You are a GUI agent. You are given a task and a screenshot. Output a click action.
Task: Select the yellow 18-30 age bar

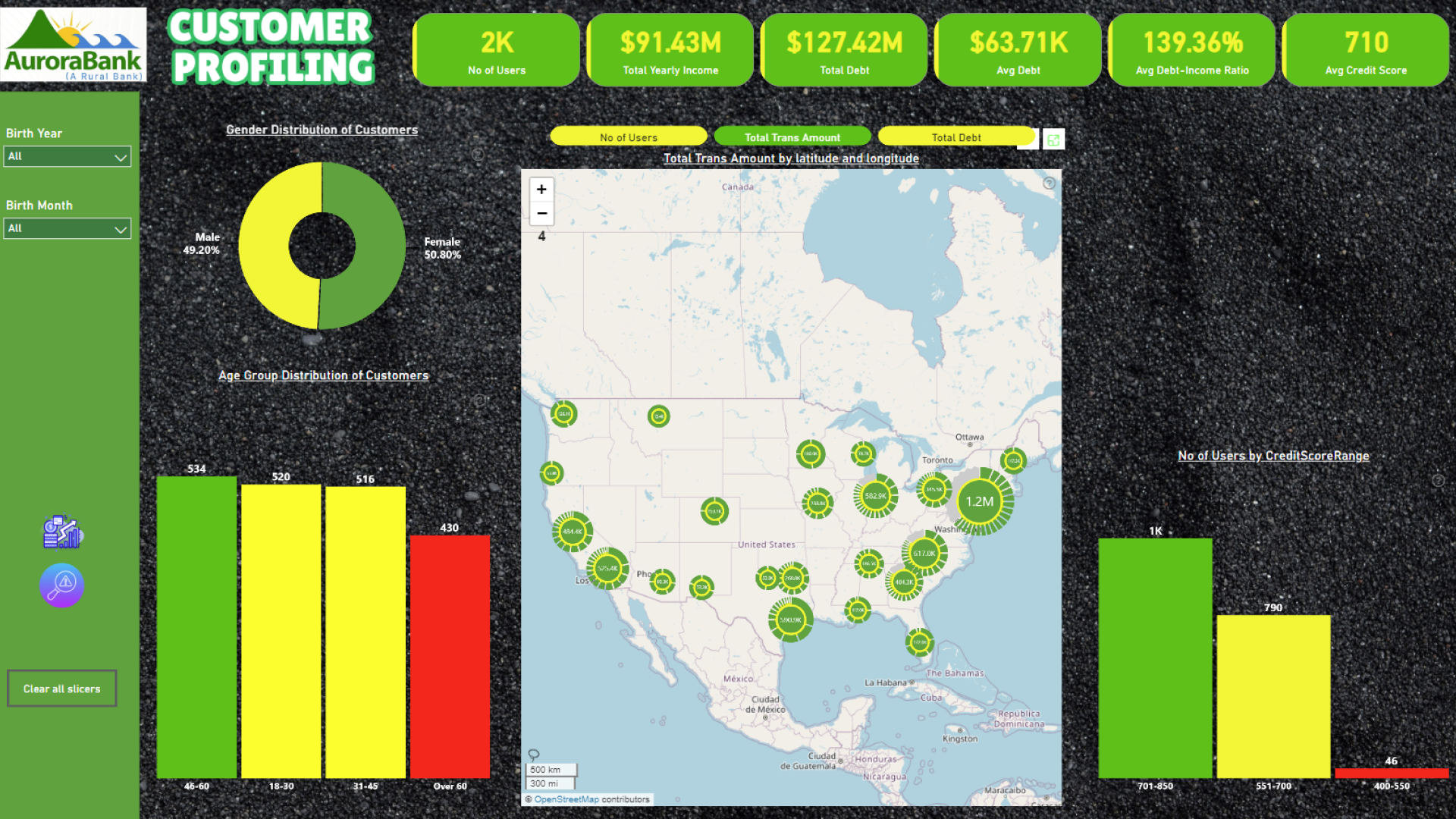(x=281, y=631)
